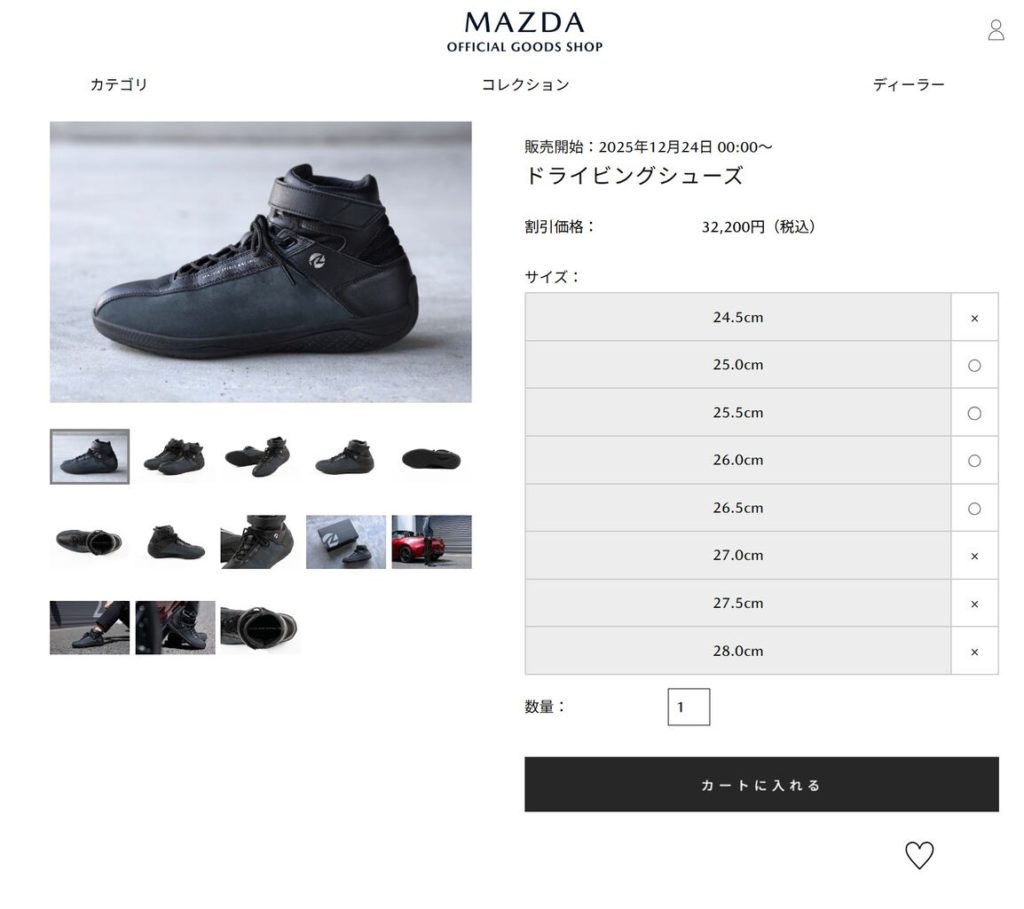Pick the 26.5cm size radio circle
The width and height of the screenshot is (1024, 909).
click(x=974, y=508)
